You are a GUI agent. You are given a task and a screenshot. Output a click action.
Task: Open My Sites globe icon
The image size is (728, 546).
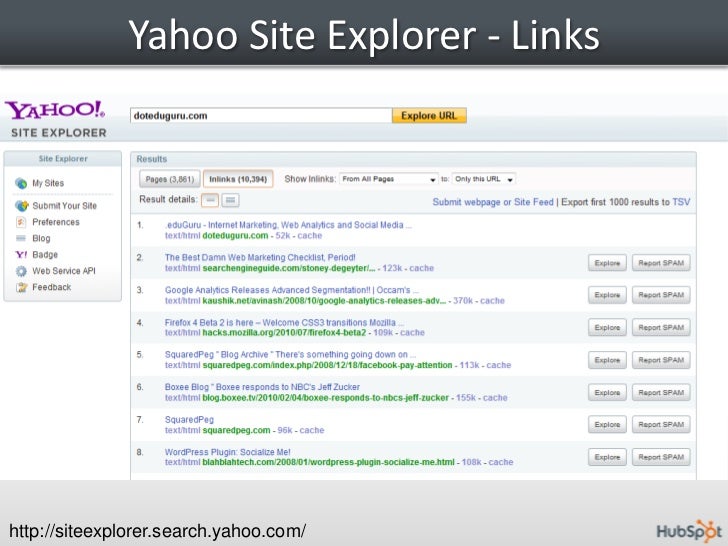(21, 183)
